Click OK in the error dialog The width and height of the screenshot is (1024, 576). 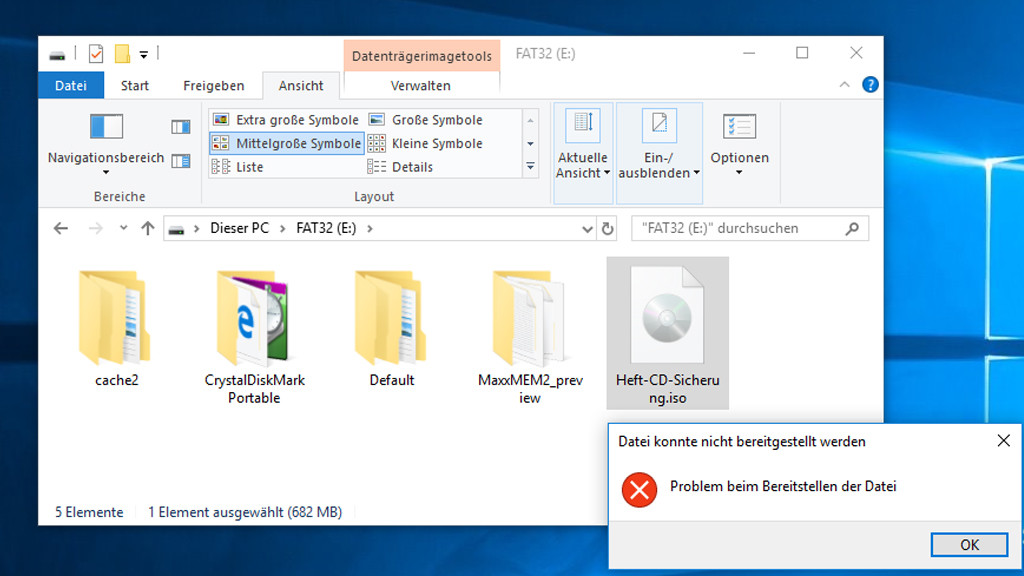pyautogui.click(x=969, y=545)
